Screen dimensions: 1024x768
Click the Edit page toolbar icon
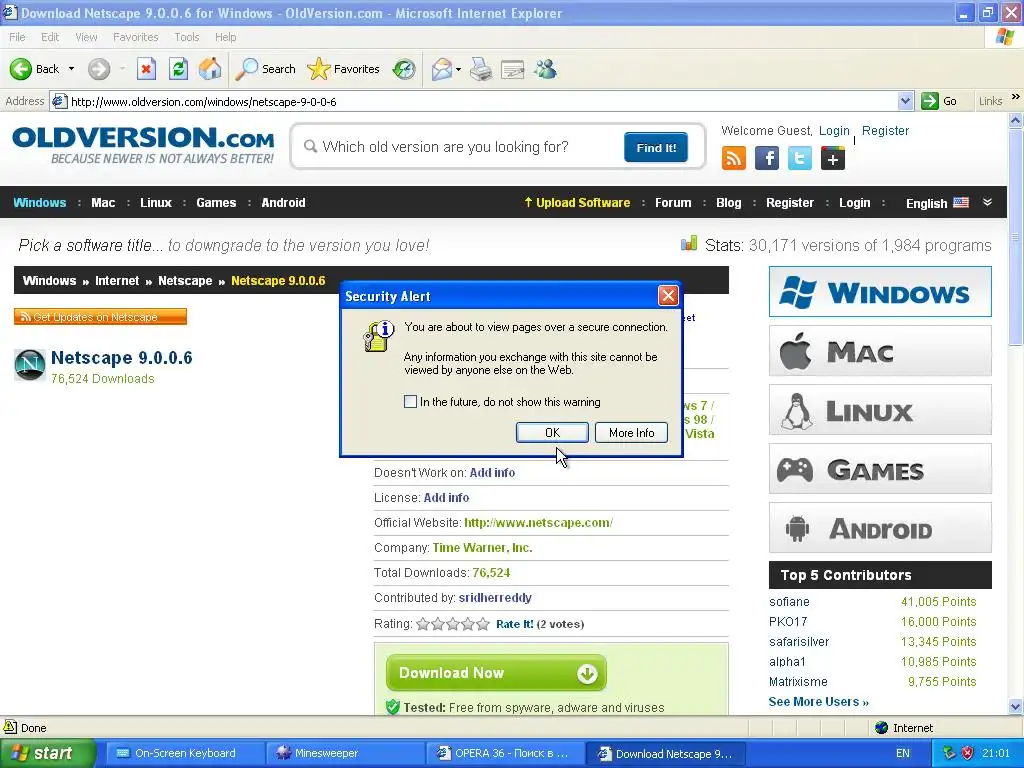coord(513,69)
